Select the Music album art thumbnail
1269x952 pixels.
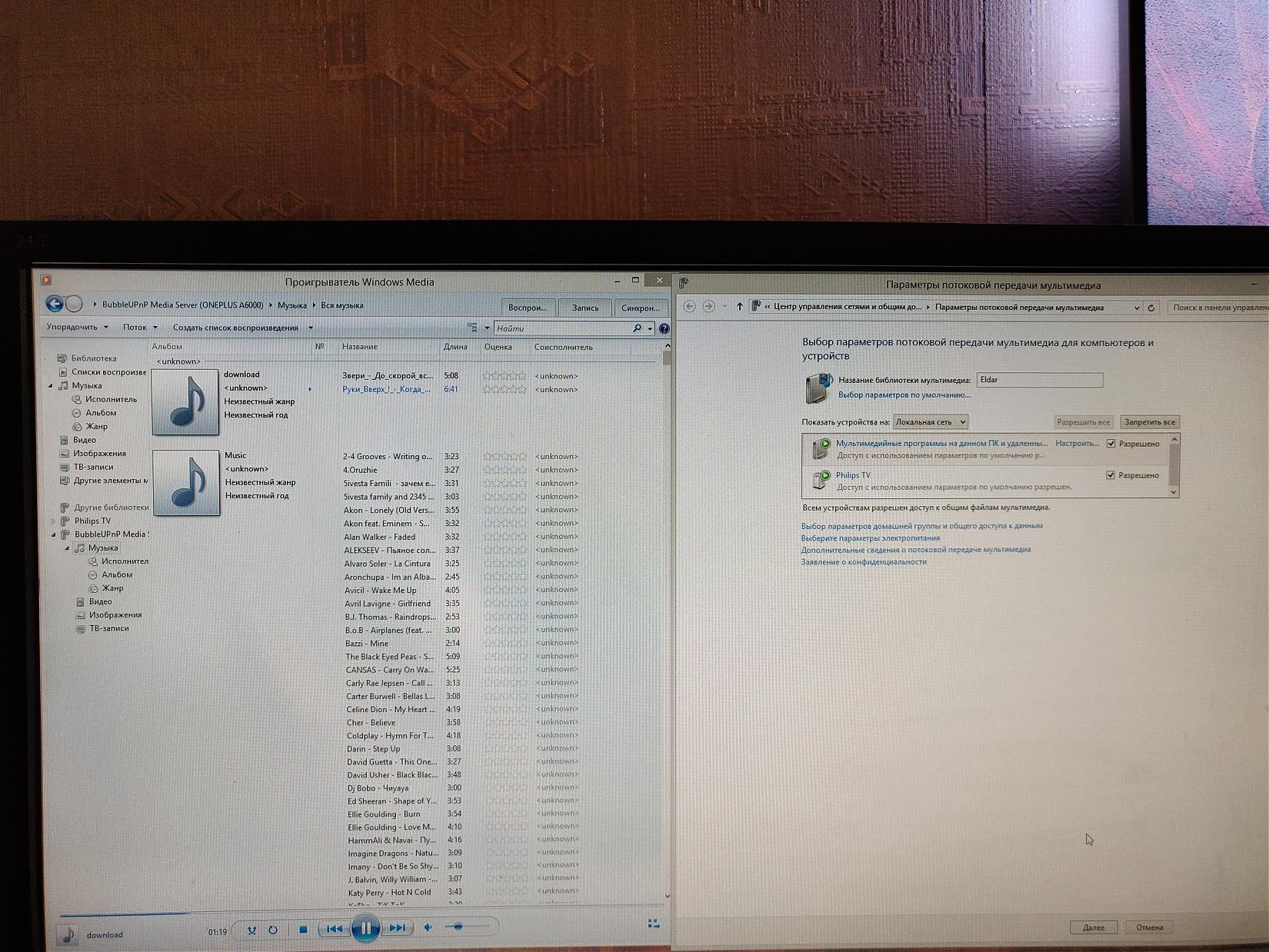click(x=186, y=483)
